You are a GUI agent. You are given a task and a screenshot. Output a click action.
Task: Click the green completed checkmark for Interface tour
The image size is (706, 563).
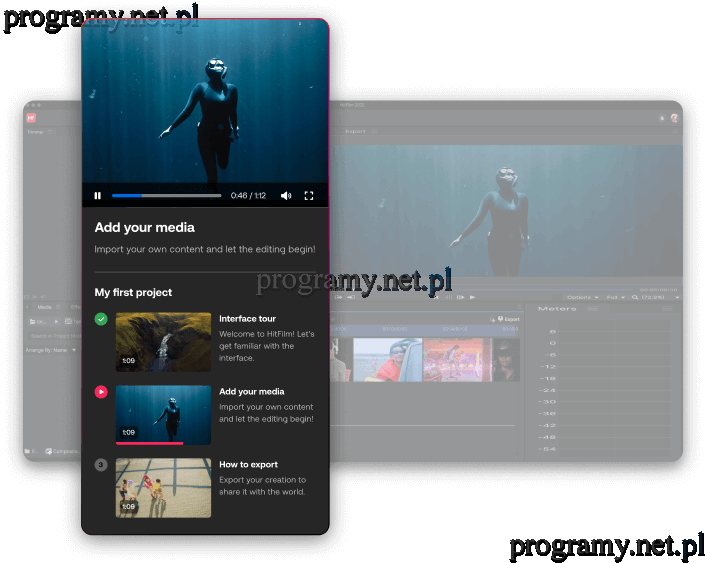pos(101,319)
